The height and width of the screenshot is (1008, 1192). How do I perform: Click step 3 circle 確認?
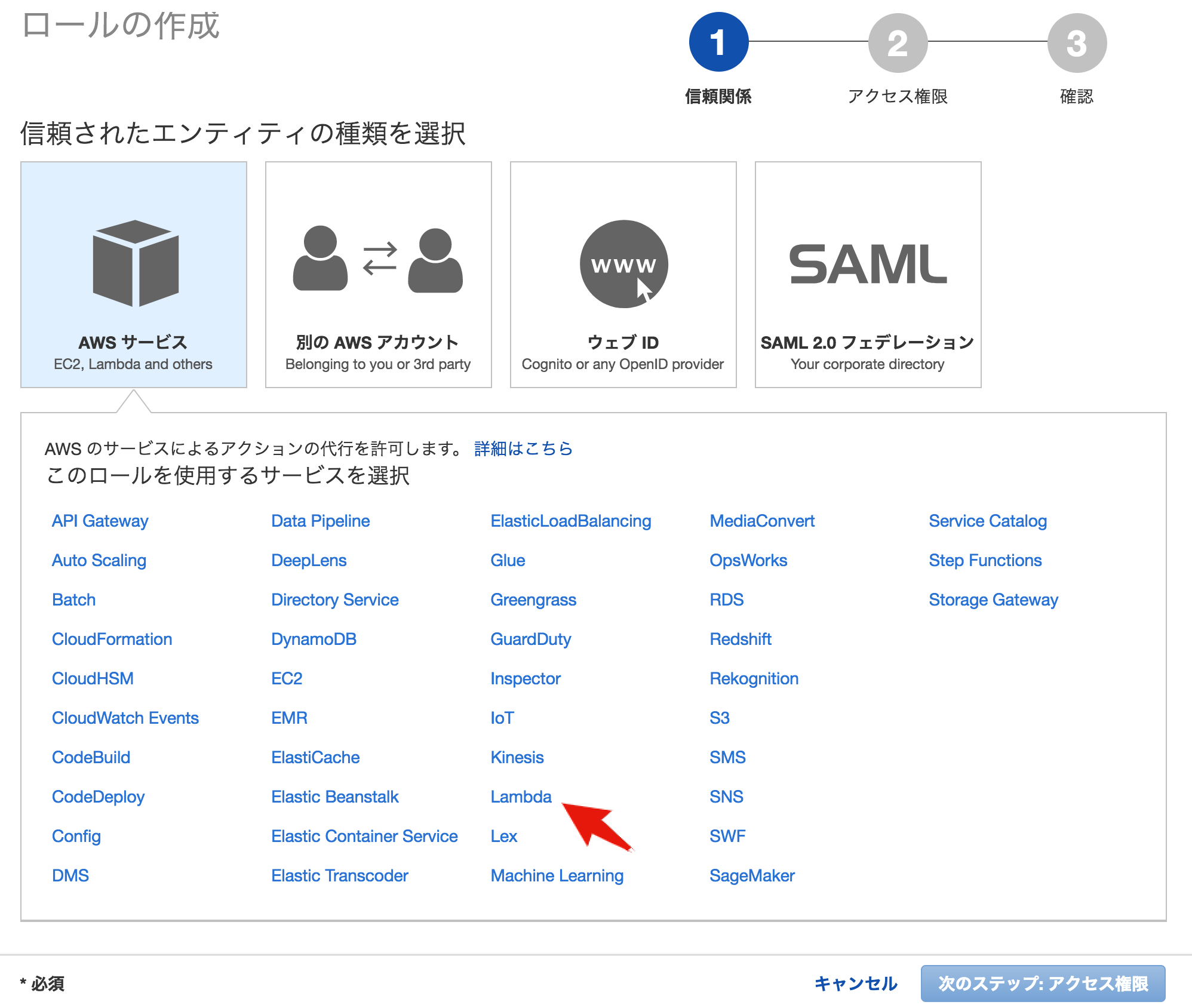tap(1077, 42)
